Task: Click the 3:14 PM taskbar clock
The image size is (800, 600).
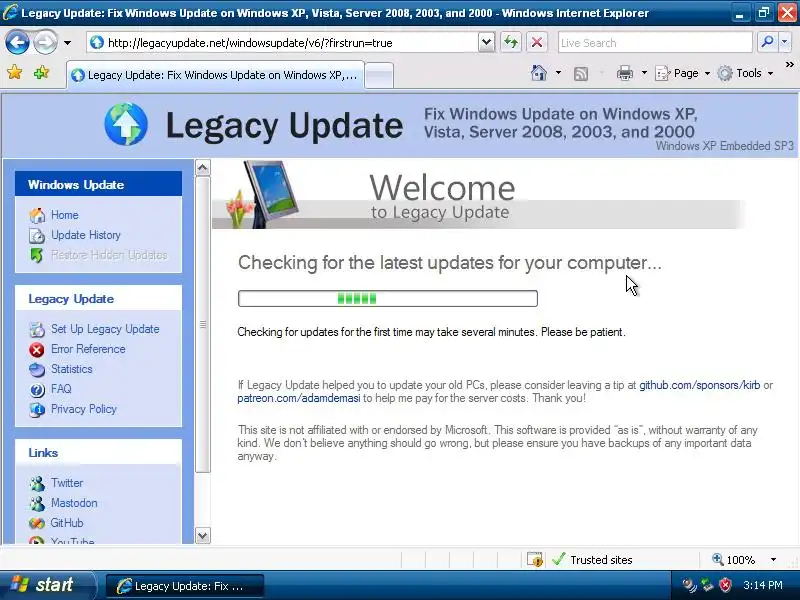Action: click(762, 585)
